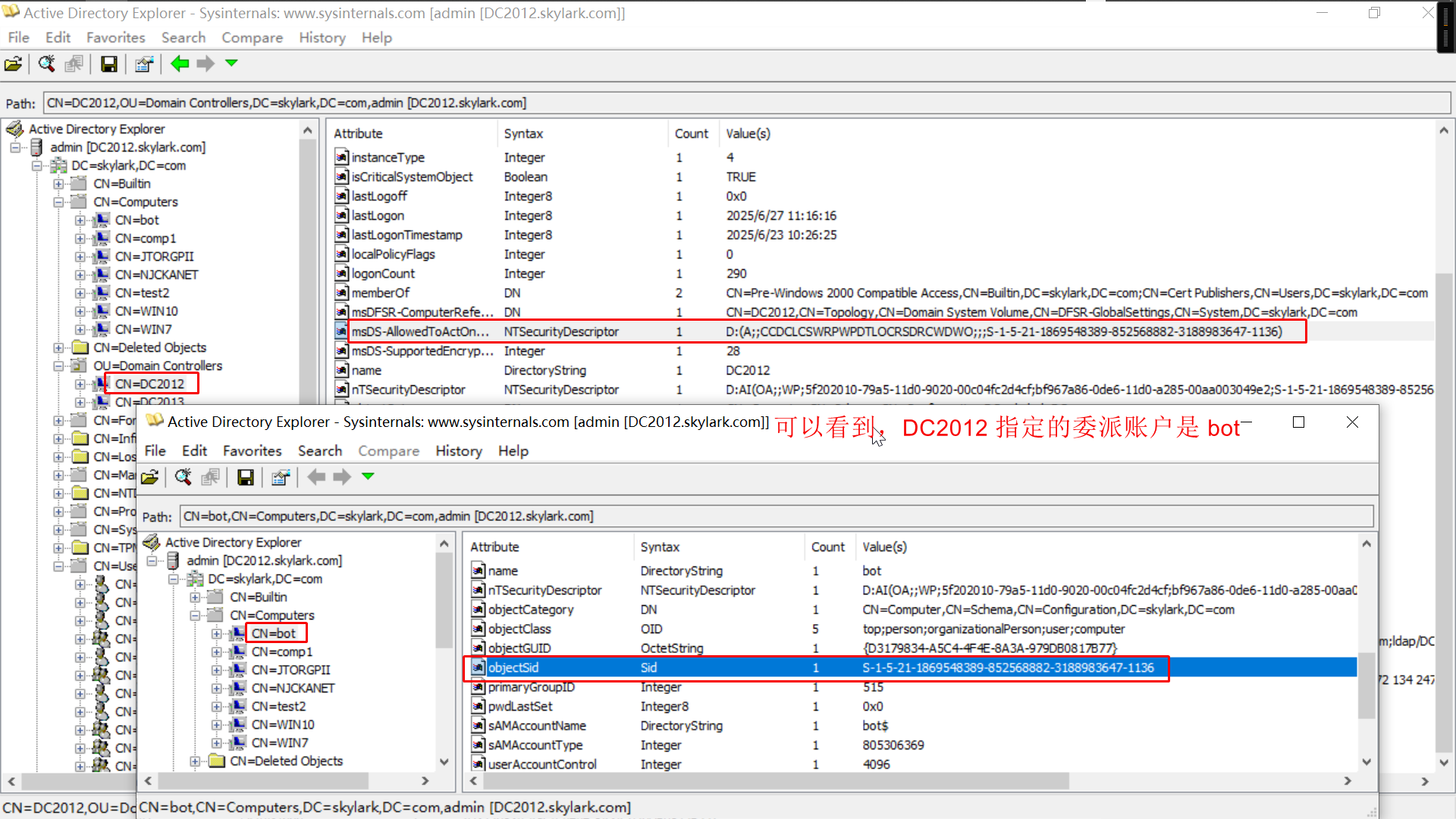Select the CN=JTORGPII computer in the bot window tree
Image resolution: width=1456 pixels, height=819 pixels.
click(290, 670)
